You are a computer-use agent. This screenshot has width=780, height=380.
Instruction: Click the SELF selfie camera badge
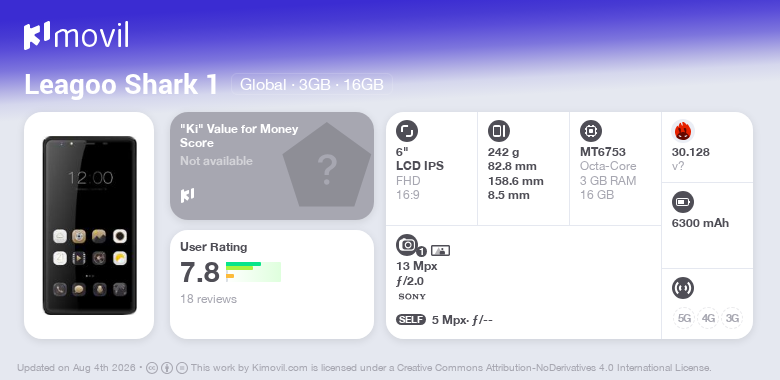pos(411,320)
